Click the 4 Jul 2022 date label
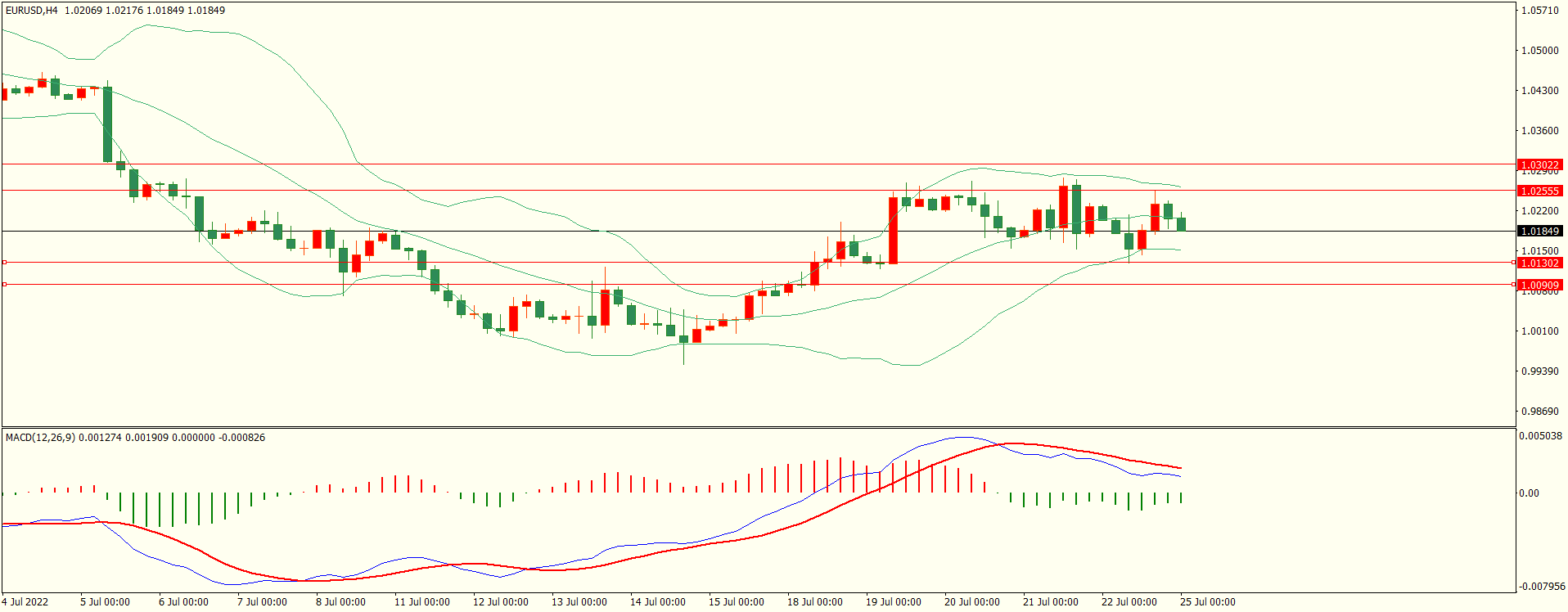Screen dimensions: 1568x612 coord(25,602)
